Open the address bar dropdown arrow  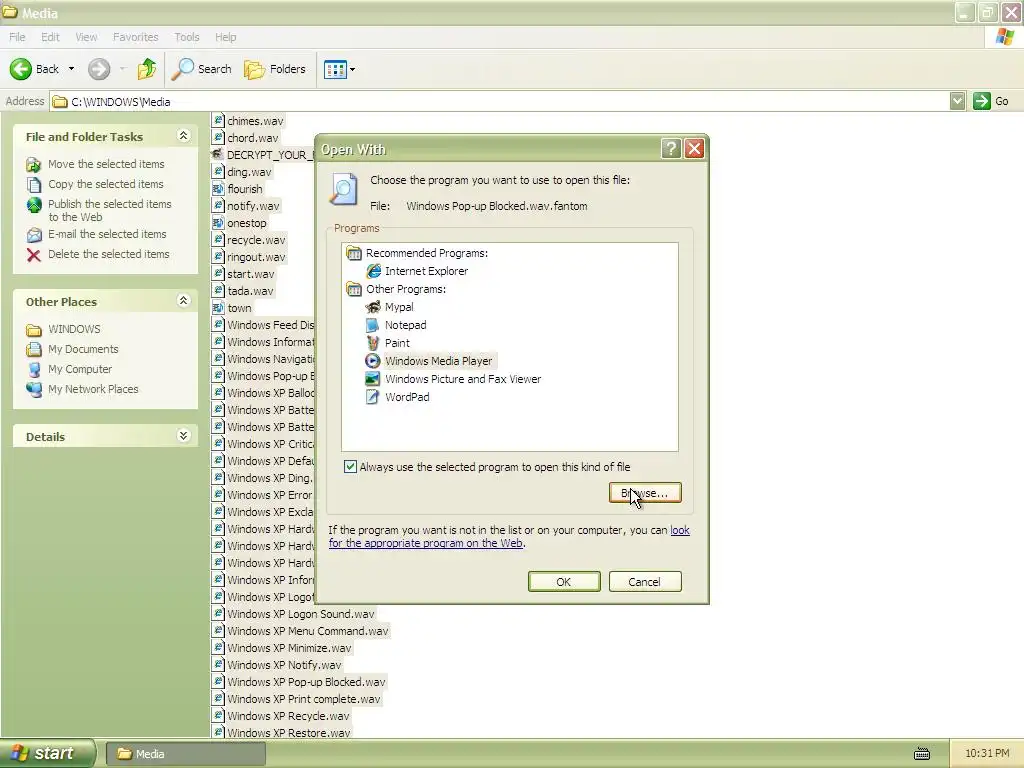coord(957,101)
